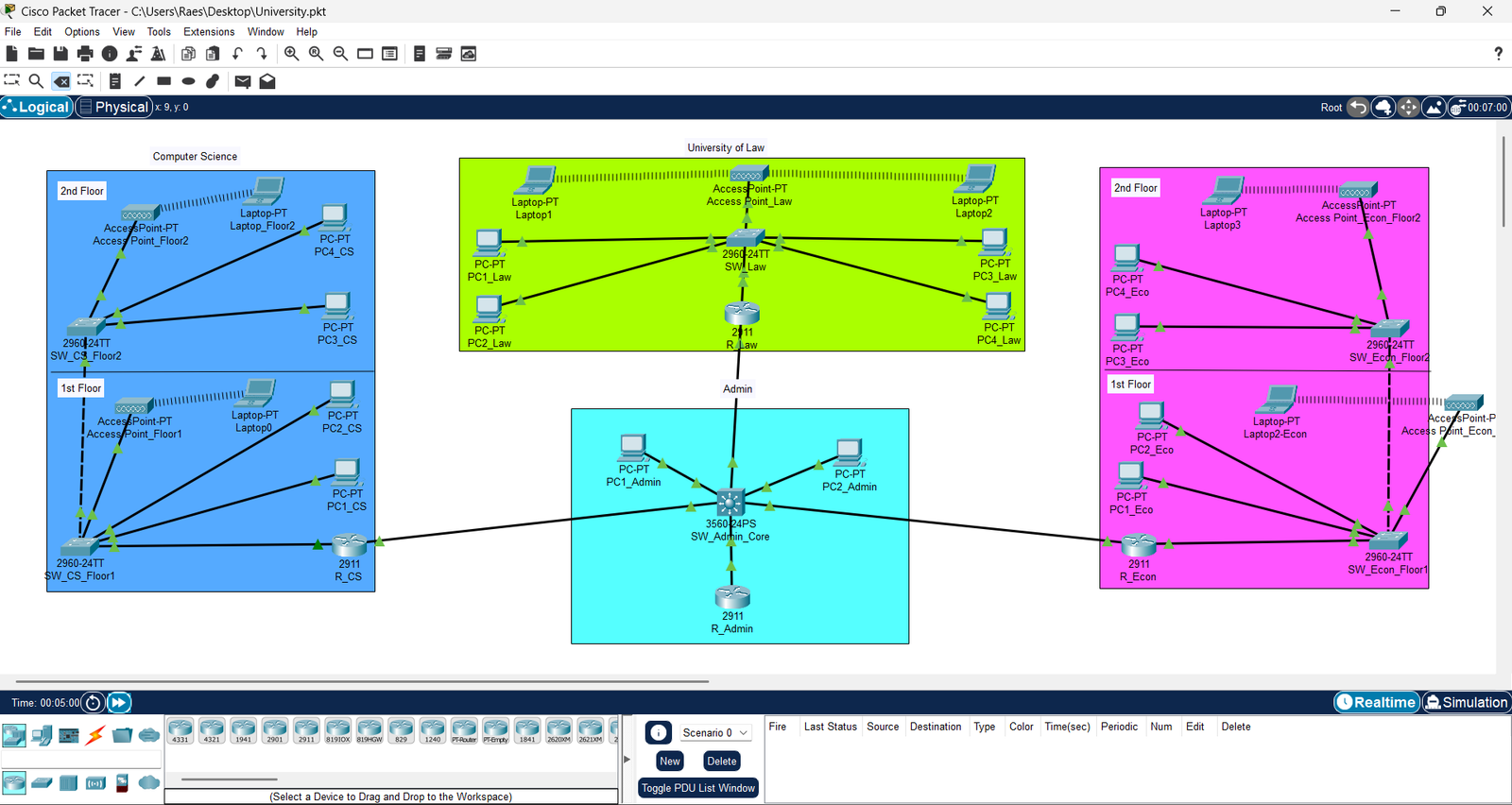Switch to Realtime mode

[1377, 702]
